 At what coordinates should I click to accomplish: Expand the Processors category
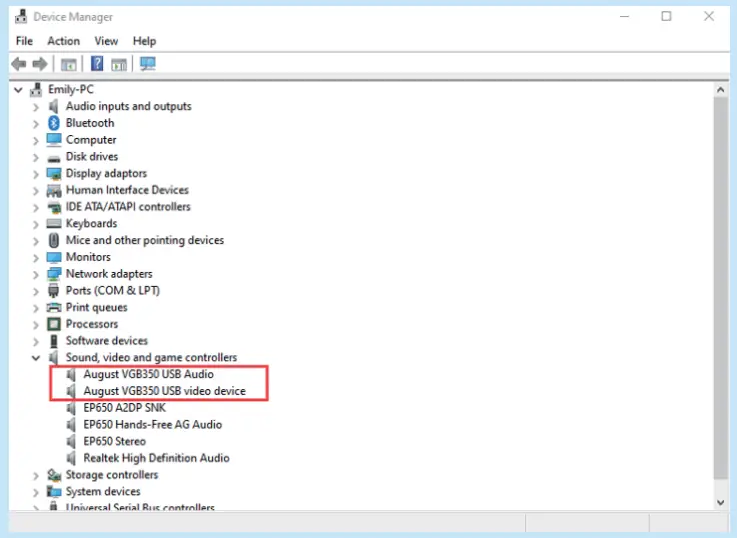pyautogui.click(x=36, y=325)
